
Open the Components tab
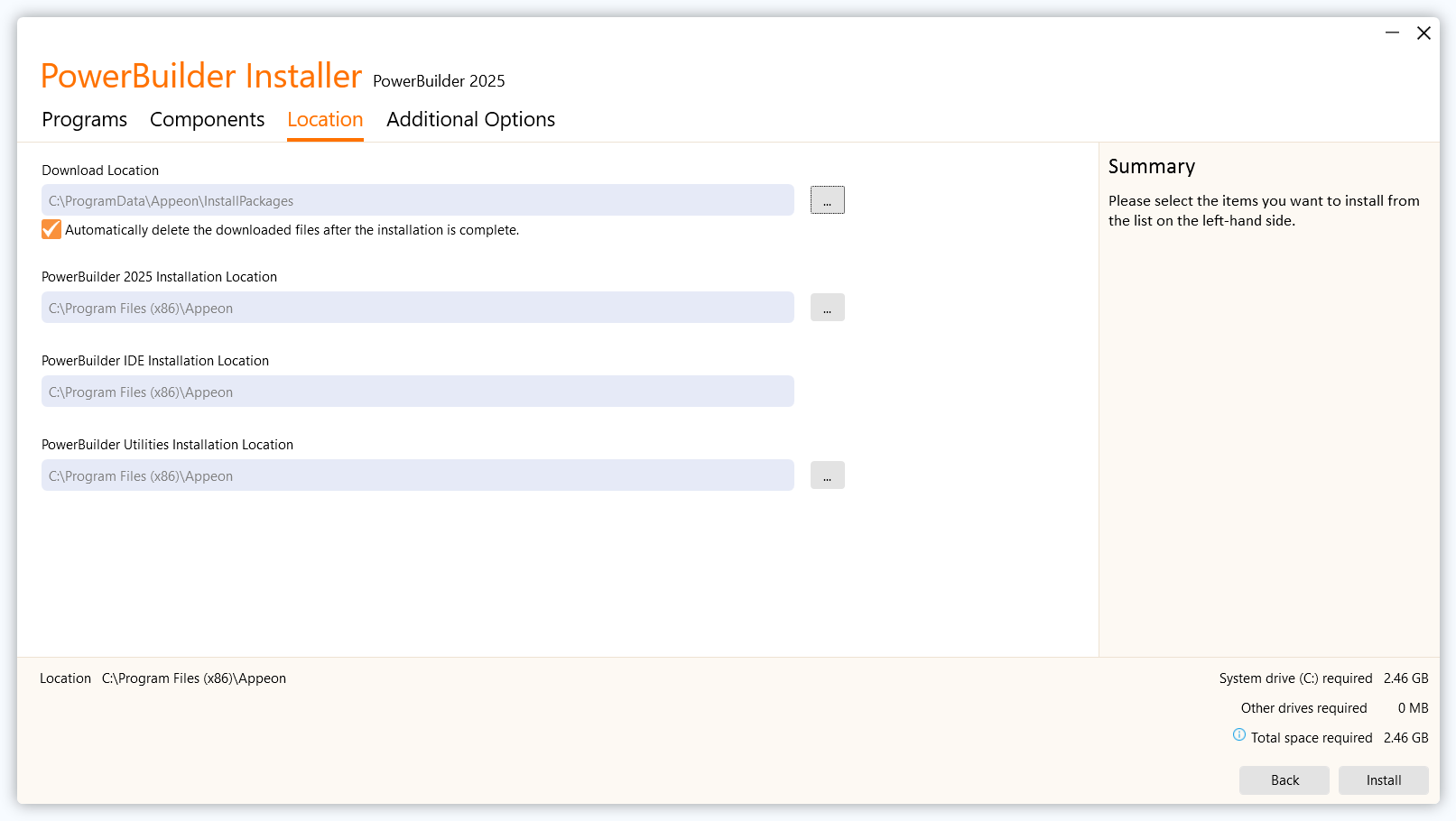coord(207,120)
